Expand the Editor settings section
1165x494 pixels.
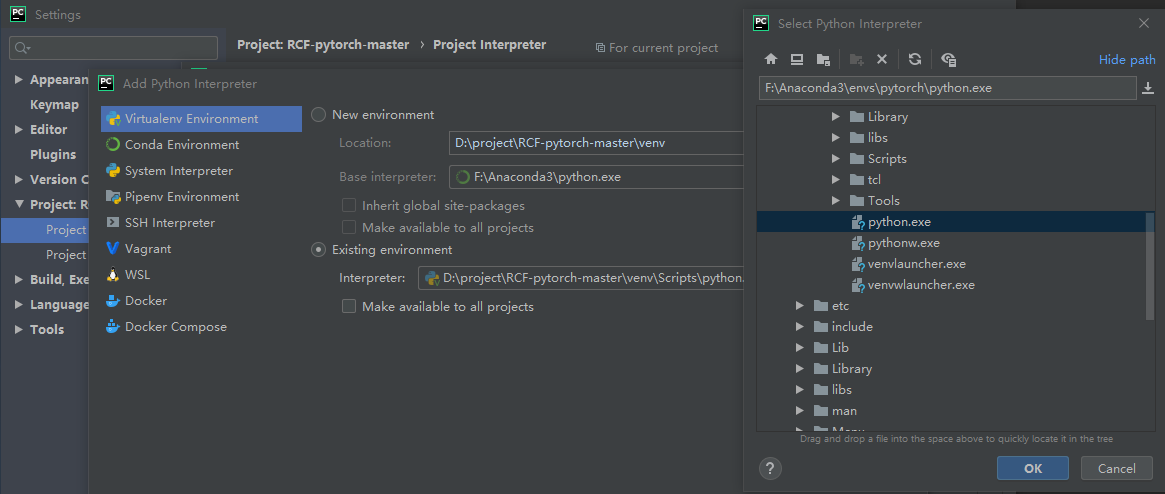click(19, 130)
